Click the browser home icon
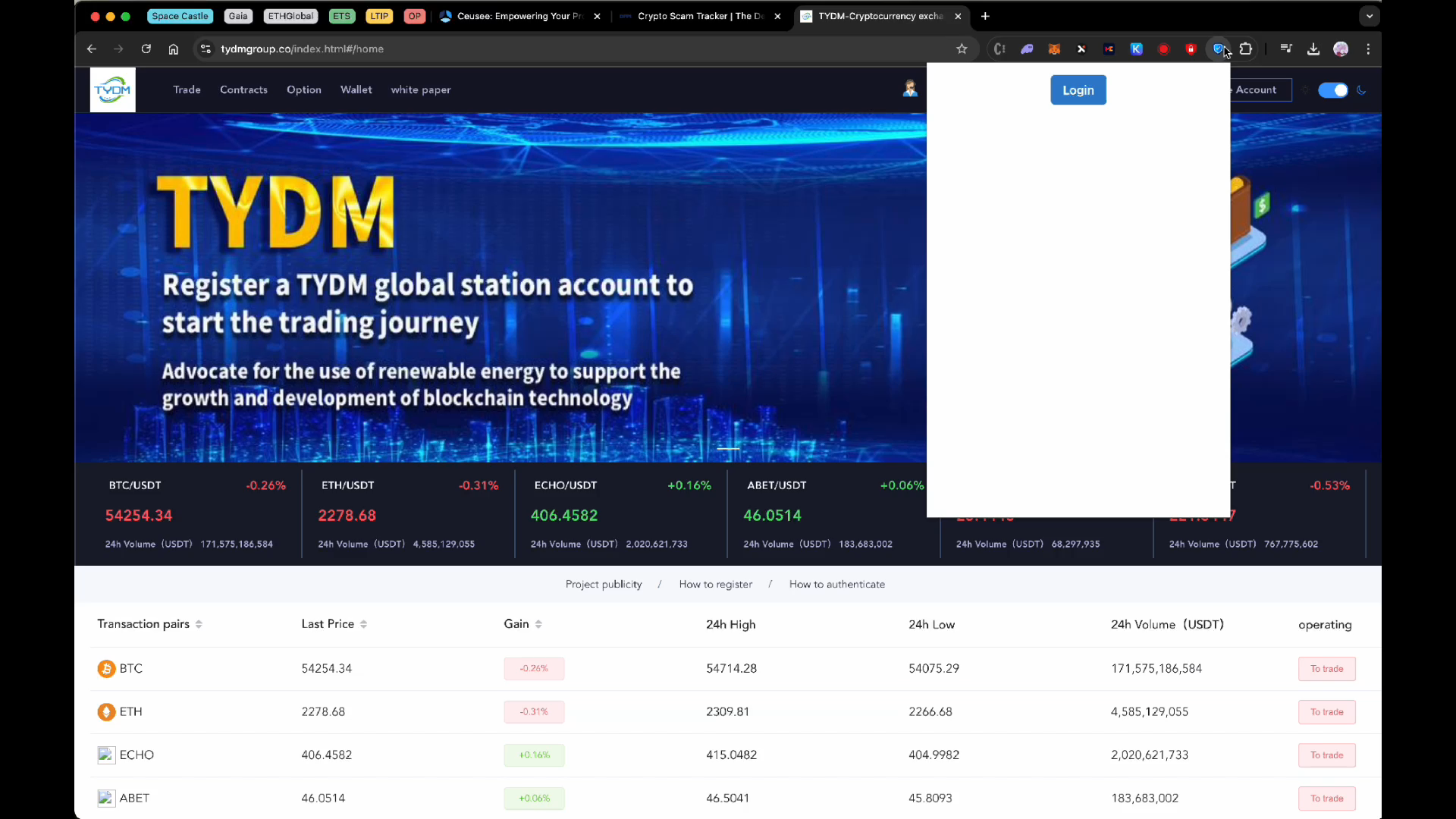 pos(173,49)
